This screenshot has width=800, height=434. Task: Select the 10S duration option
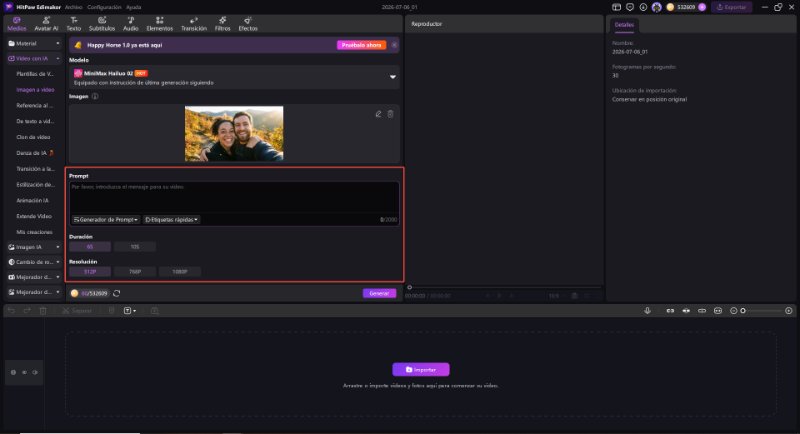tap(135, 247)
